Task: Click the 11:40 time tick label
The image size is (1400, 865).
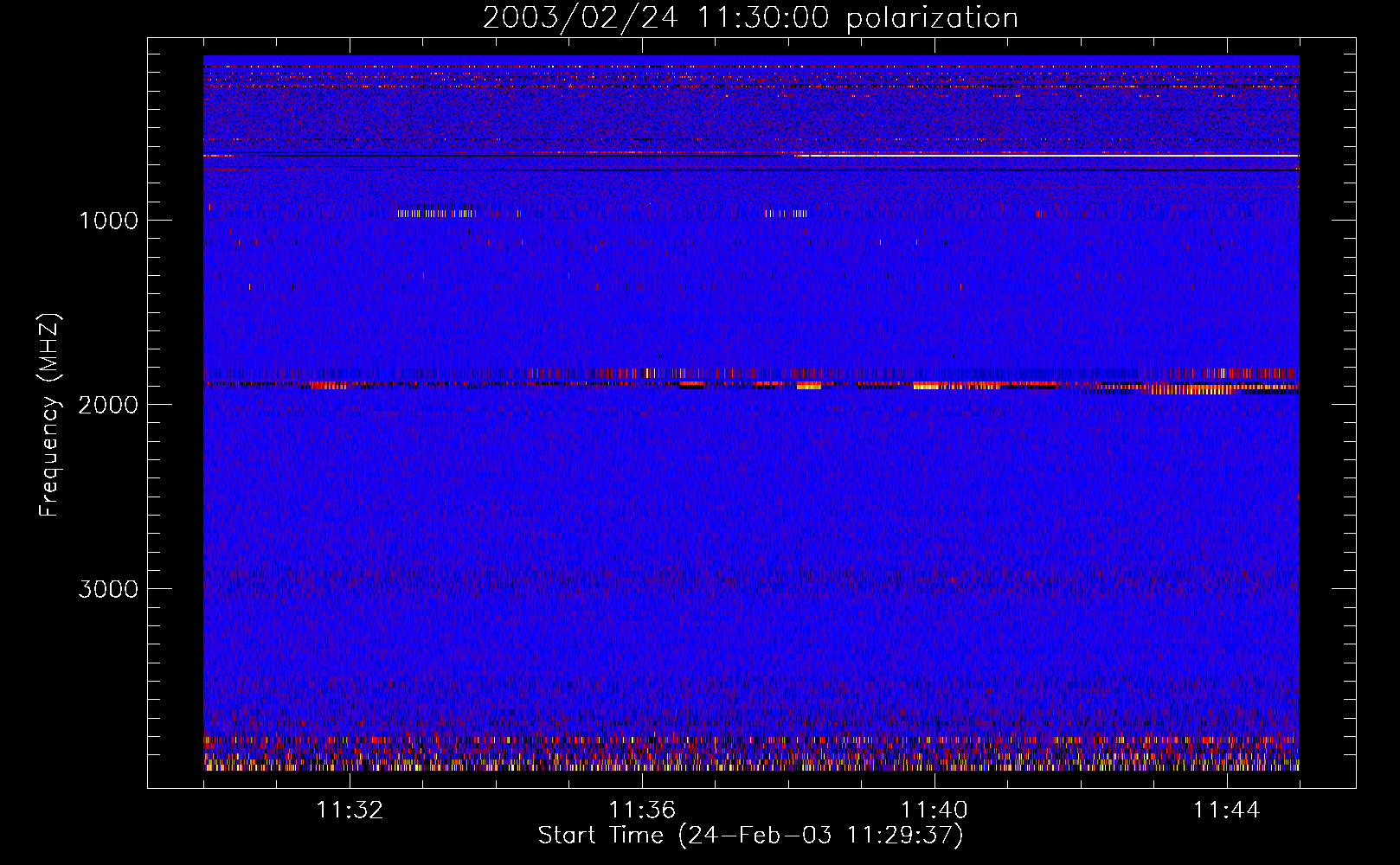Action: [x=934, y=810]
